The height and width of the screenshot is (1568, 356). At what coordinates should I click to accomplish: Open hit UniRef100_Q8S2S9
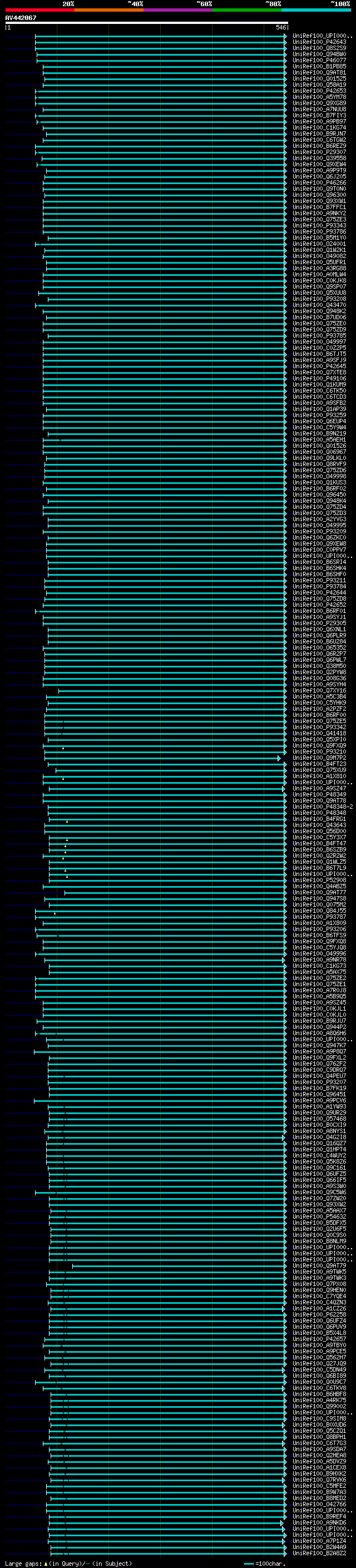point(319,48)
